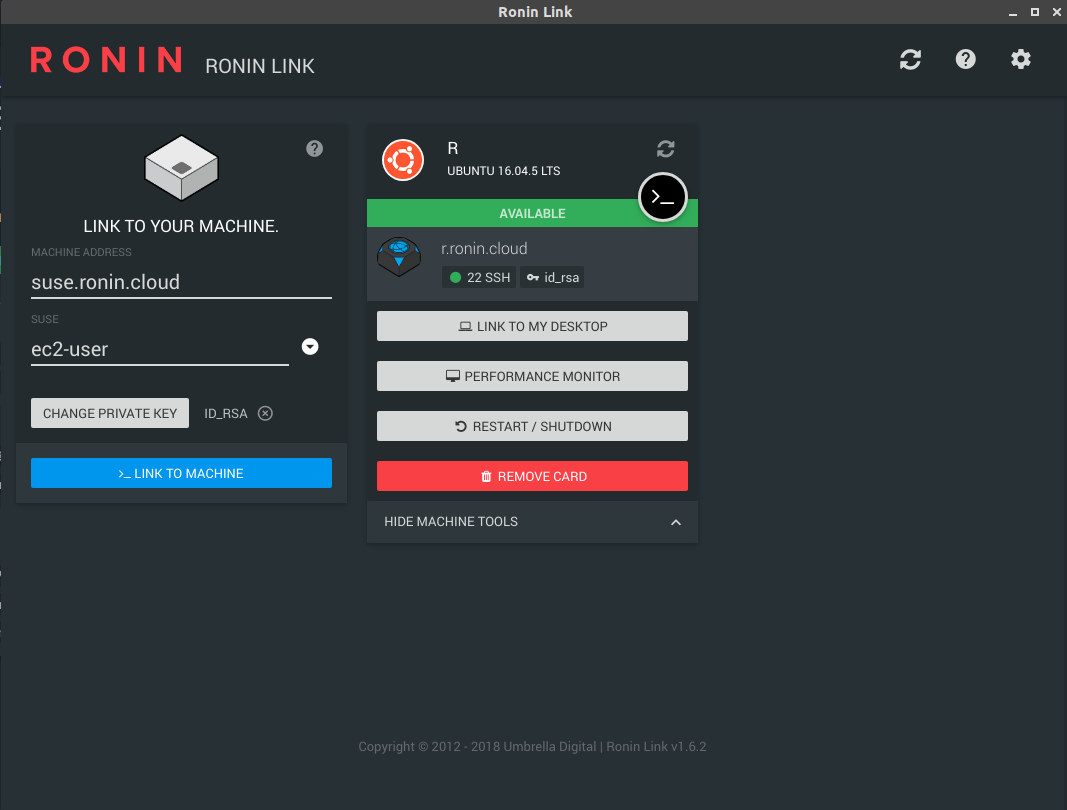Click the blue Link To Machine button
This screenshot has height=810, width=1067.
[181, 473]
